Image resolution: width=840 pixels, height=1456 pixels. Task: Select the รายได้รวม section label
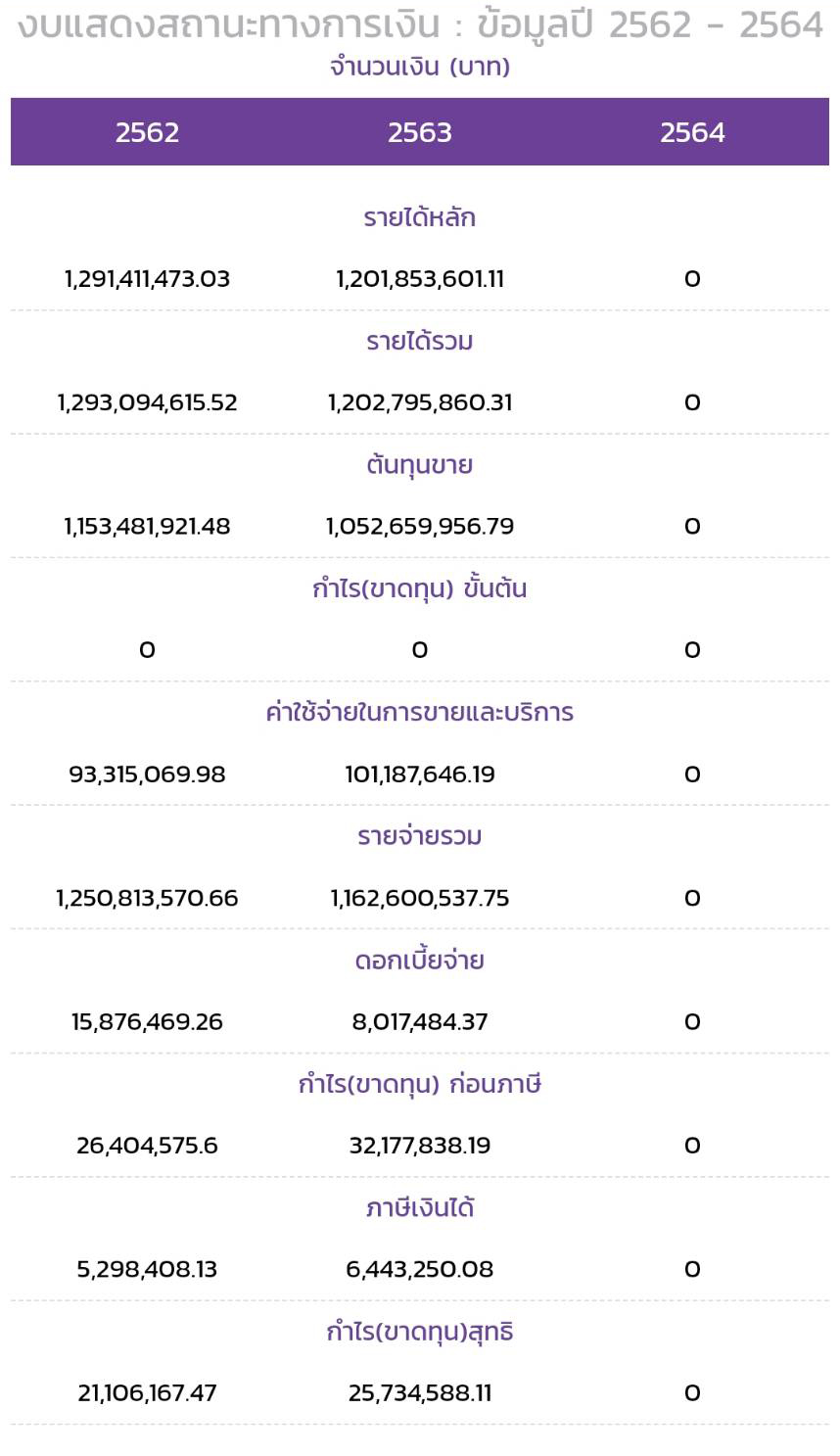point(419,341)
